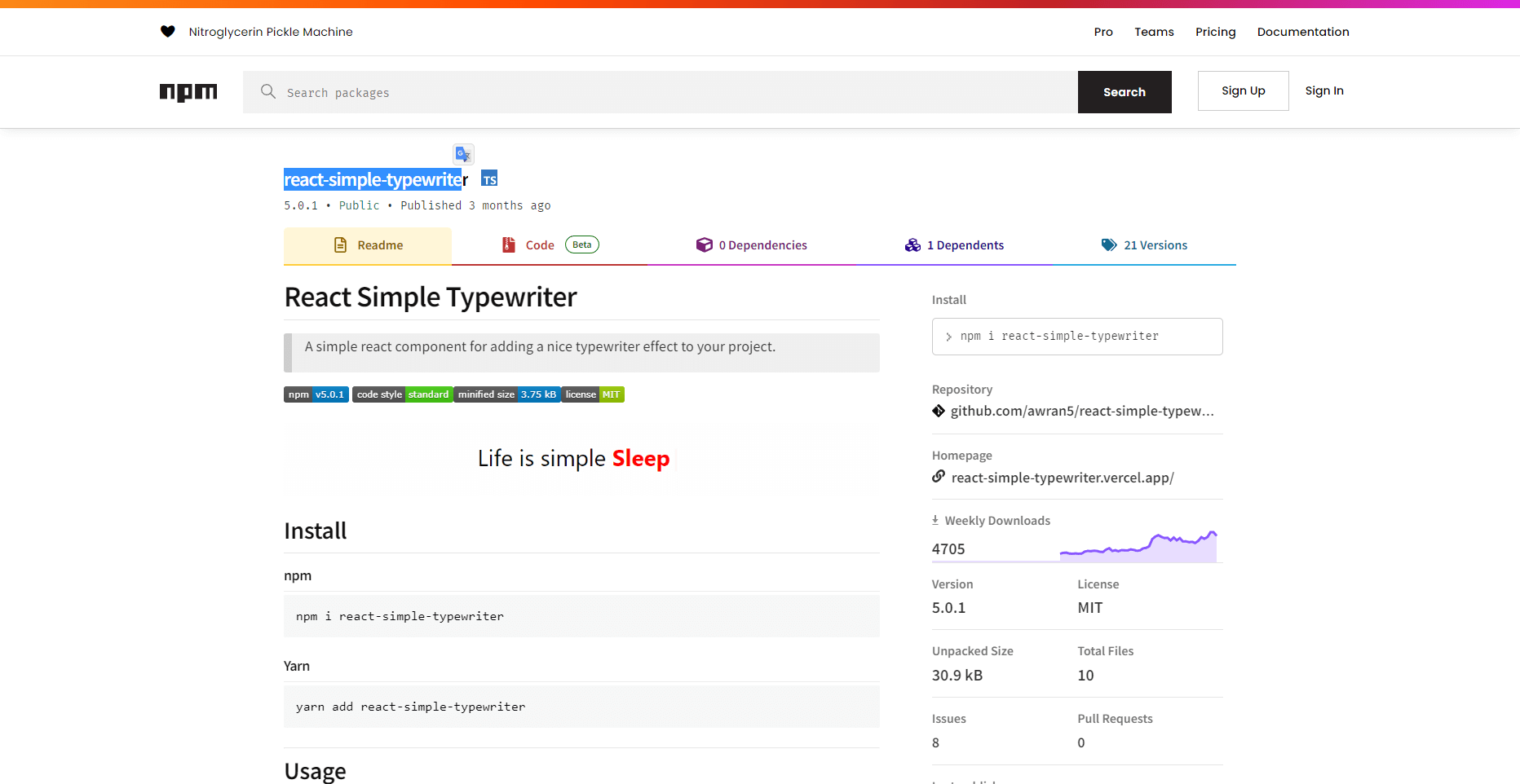Click the npm i code block in readme
The image size is (1520, 784).
click(x=581, y=616)
